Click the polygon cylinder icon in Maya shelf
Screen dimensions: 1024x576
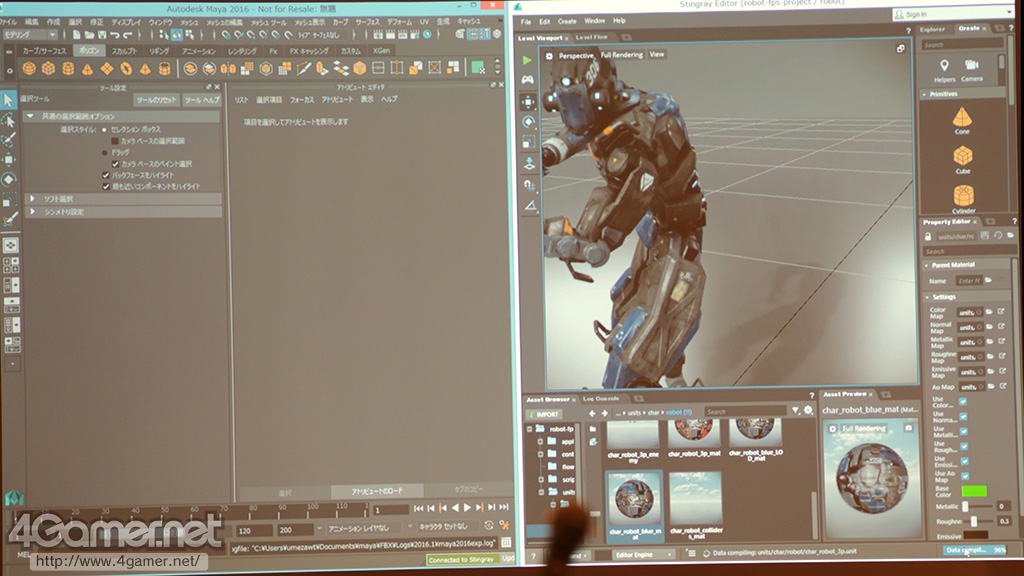coord(68,69)
